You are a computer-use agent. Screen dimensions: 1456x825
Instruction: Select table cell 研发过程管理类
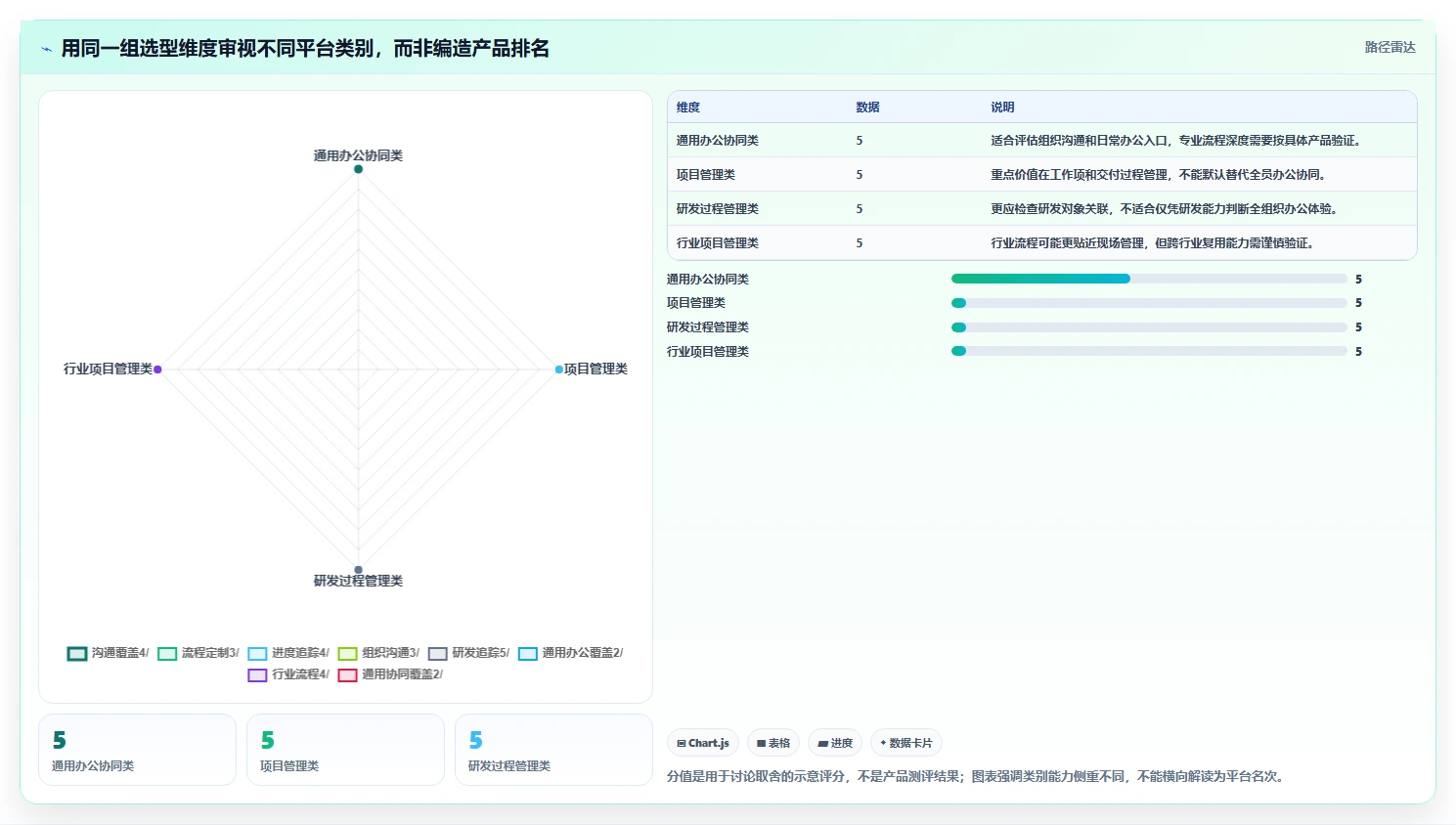click(x=718, y=209)
